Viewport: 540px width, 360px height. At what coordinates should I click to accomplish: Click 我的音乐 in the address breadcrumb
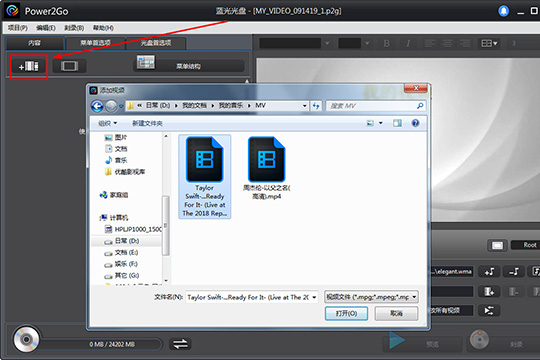[231, 105]
